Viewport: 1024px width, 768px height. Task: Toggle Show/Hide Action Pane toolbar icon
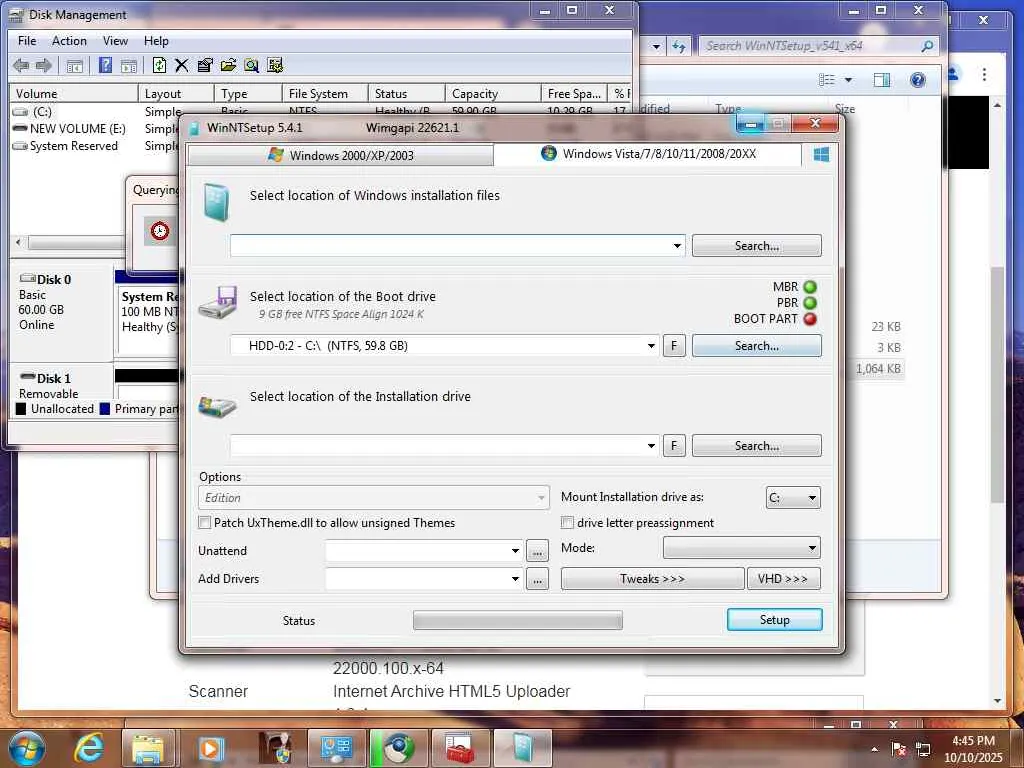coord(129,65)
